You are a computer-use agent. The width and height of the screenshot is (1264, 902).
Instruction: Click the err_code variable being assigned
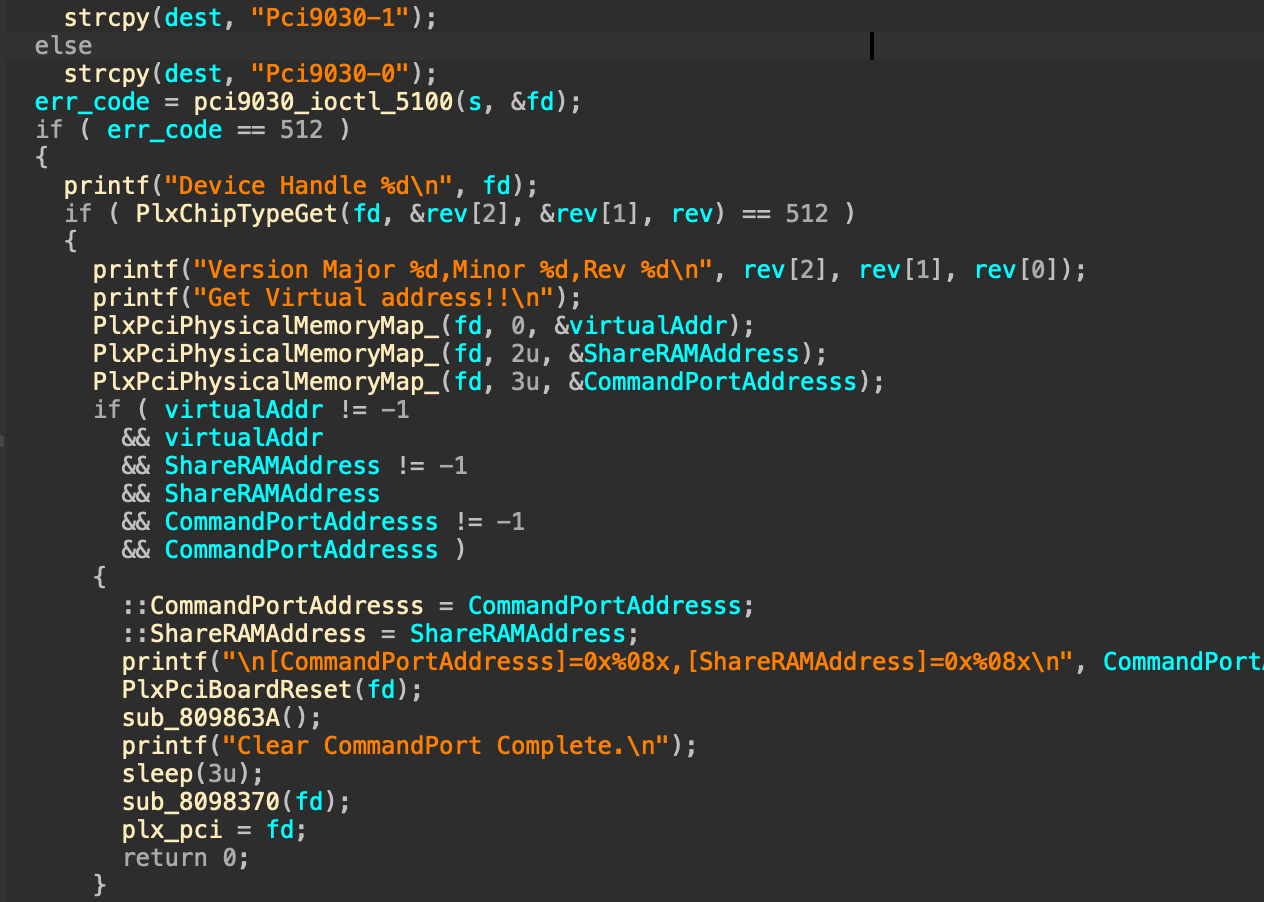point(92,102)
